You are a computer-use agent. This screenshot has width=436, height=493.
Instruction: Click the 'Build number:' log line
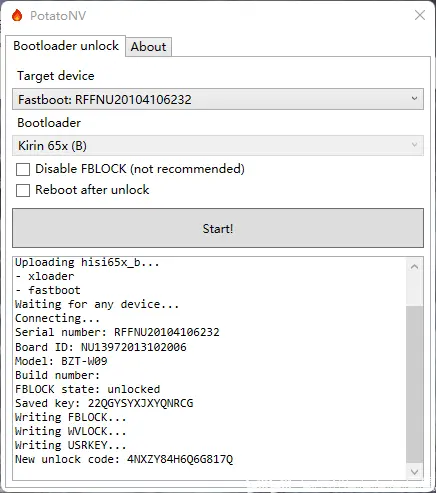coord(57,375)
